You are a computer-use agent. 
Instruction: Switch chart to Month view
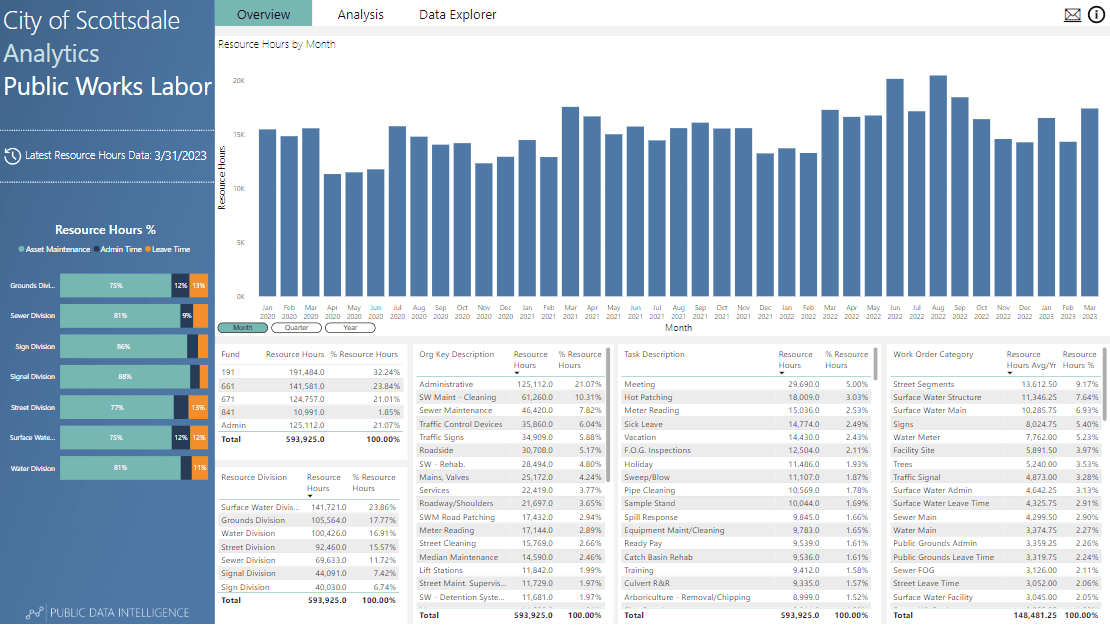[x=243, y=328]
